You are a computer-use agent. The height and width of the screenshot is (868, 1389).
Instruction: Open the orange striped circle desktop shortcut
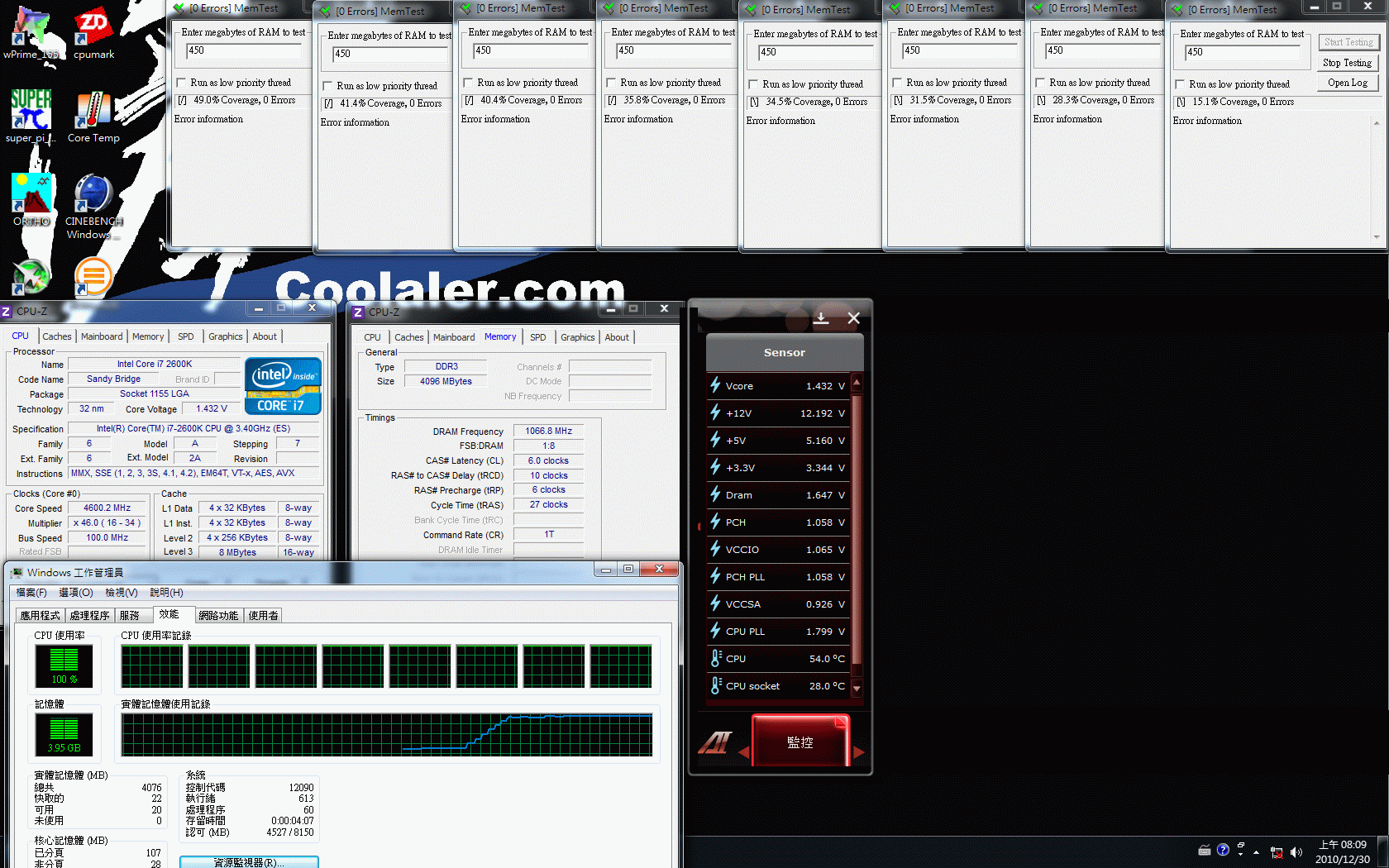[93, 277]
